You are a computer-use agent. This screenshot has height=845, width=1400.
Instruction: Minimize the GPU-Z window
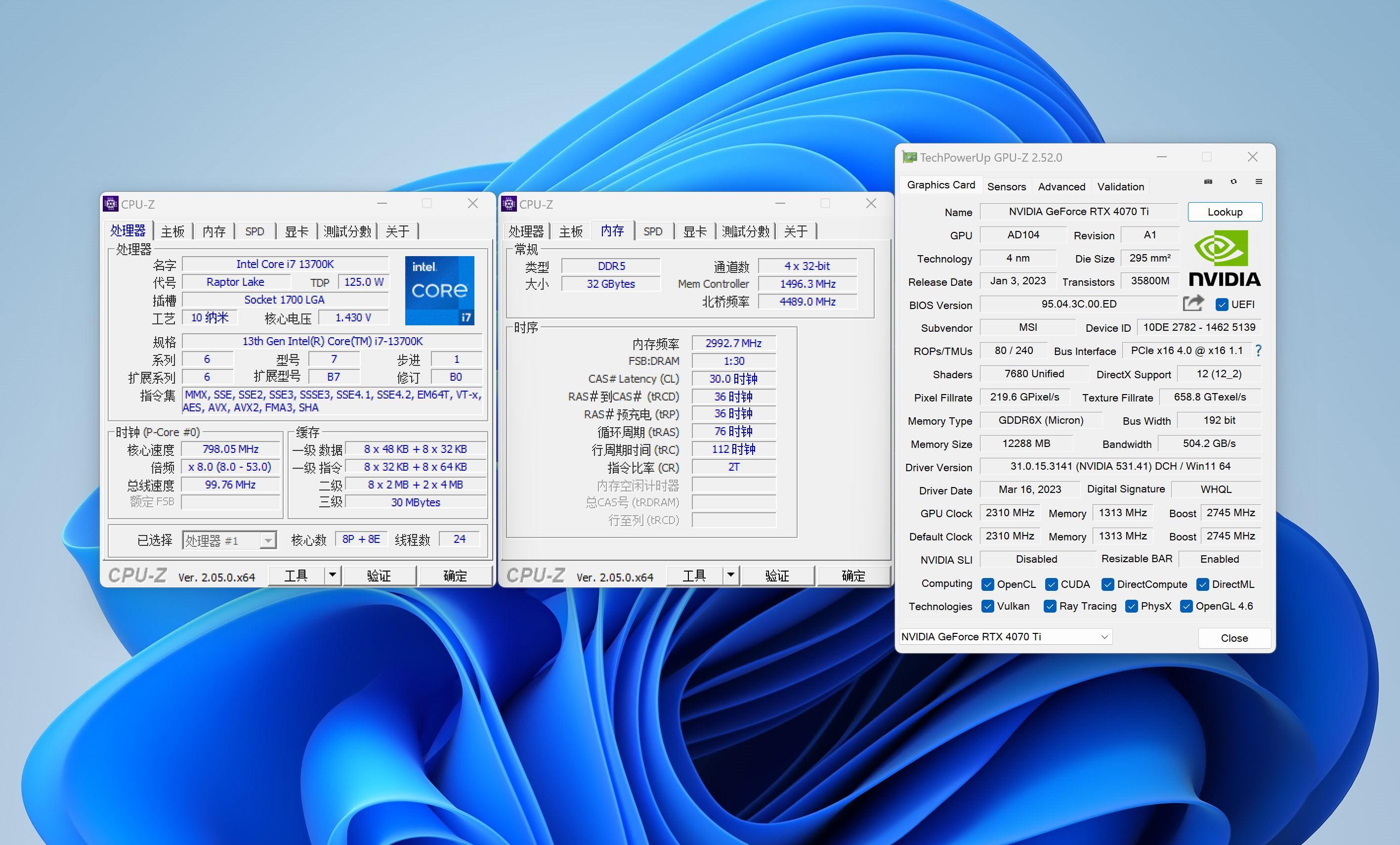click(1161, 157)
